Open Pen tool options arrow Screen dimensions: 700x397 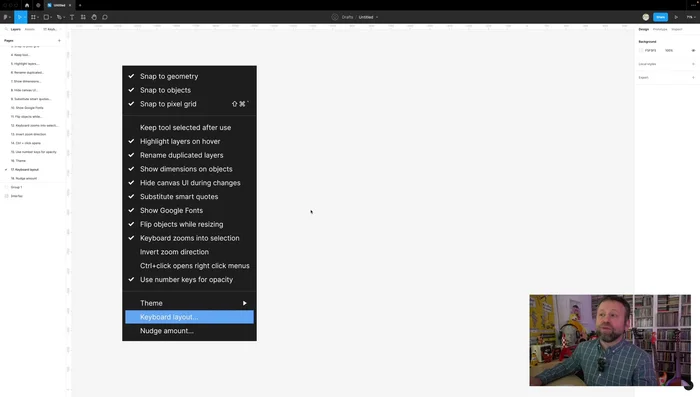64,17
